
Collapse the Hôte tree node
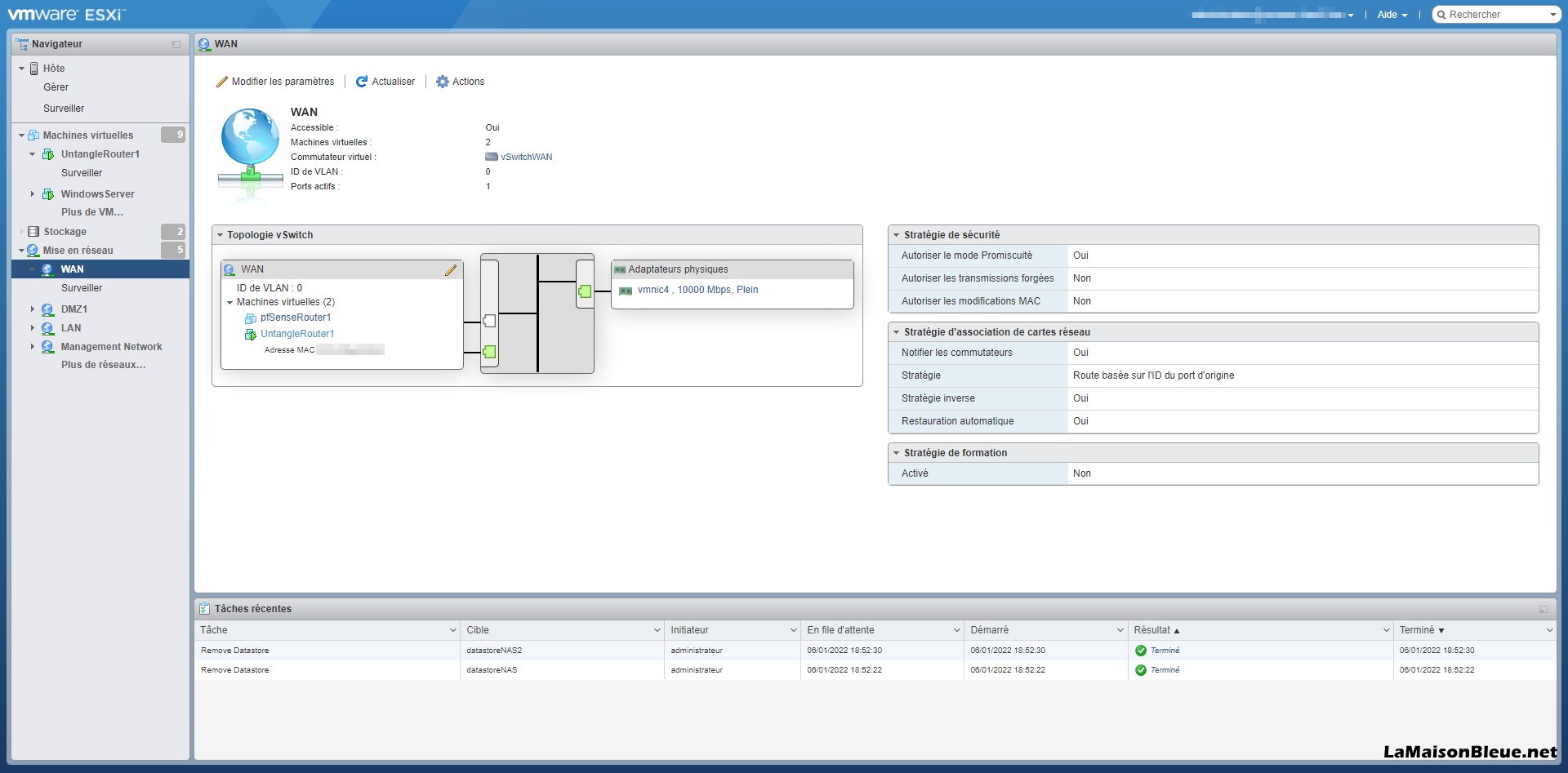tap(21, 69)
